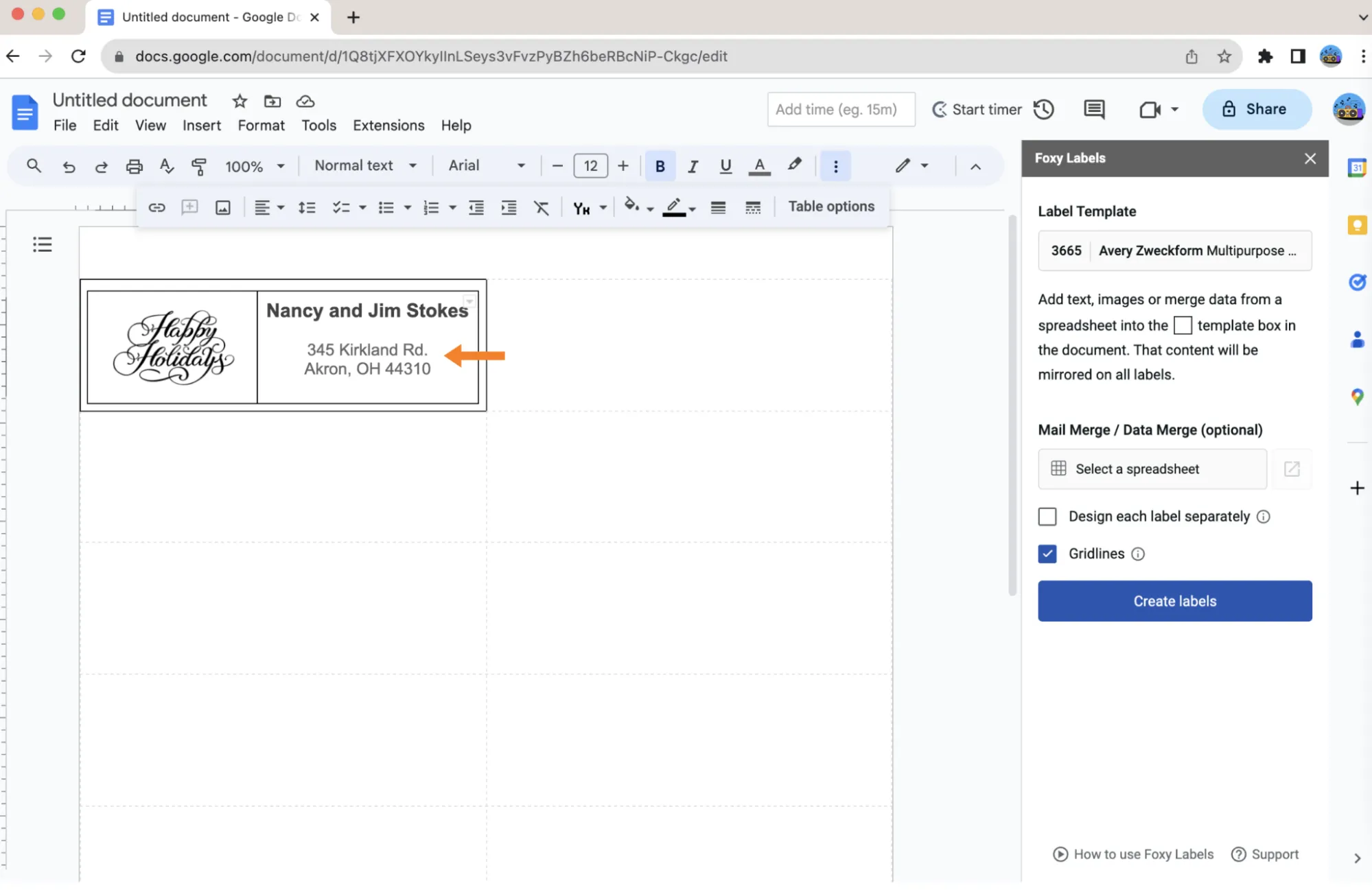The height and width of the screenshot is (892, 1372).
Task: Close the Foxy Labels panel
Action: [x=1310, y=159]
